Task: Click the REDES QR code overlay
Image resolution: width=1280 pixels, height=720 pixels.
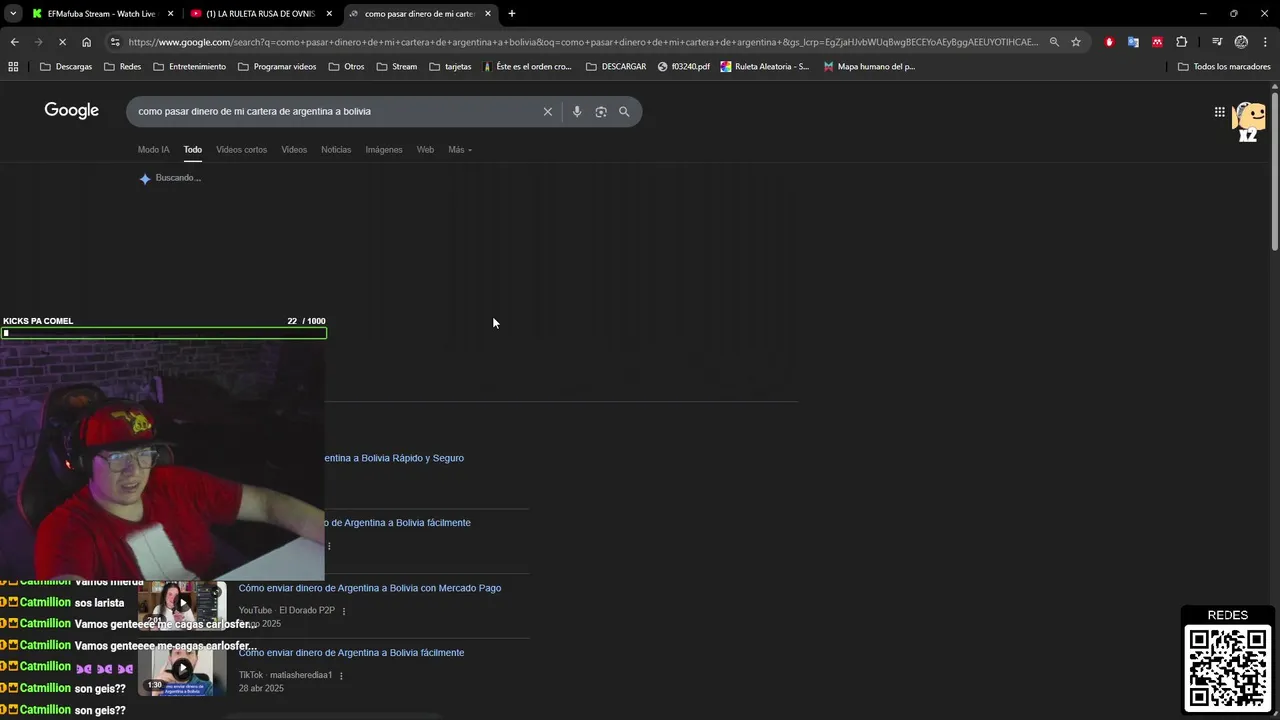Action: coord(1228,667)
